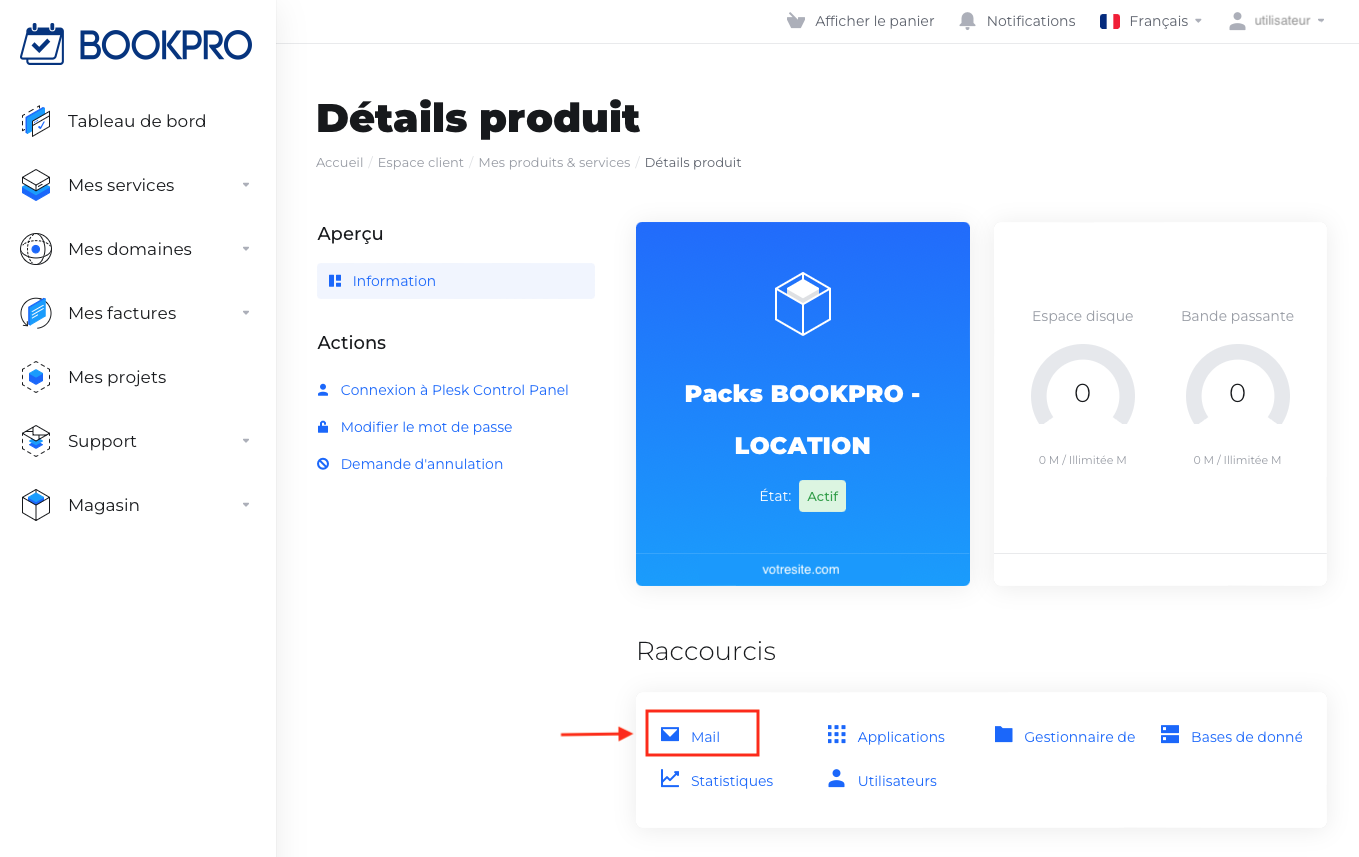Open the Applications shortcut
The image size is (1359, 857).
click(x=901, y=737)
